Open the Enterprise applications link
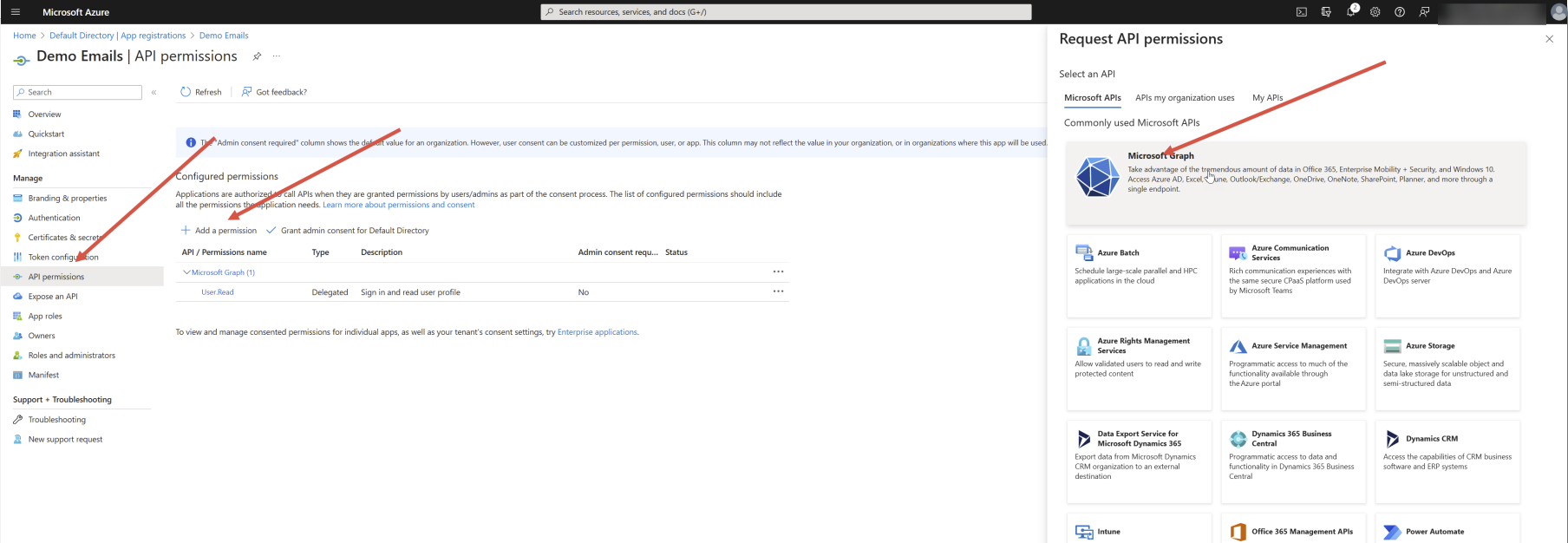 [598, 332]
